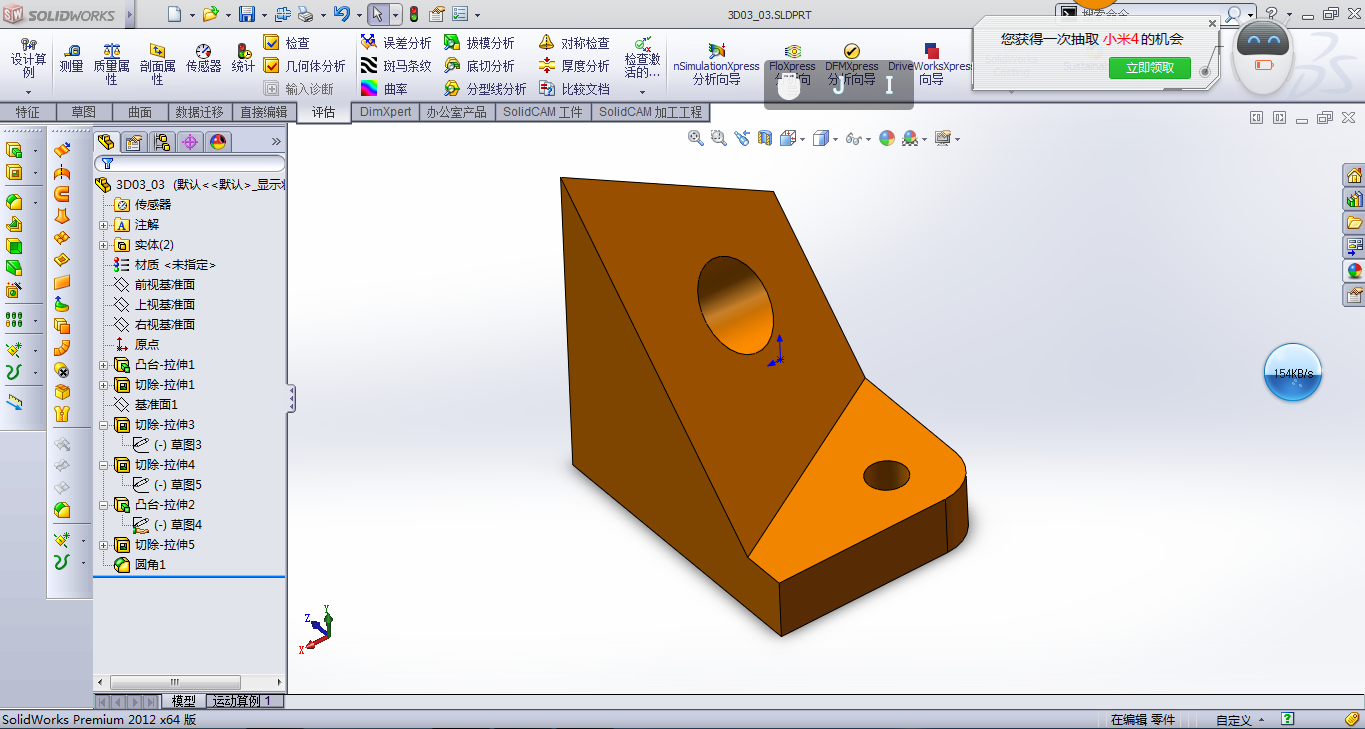Show 曲率 curvature display

pyautogui.click(x=384, y=89)
